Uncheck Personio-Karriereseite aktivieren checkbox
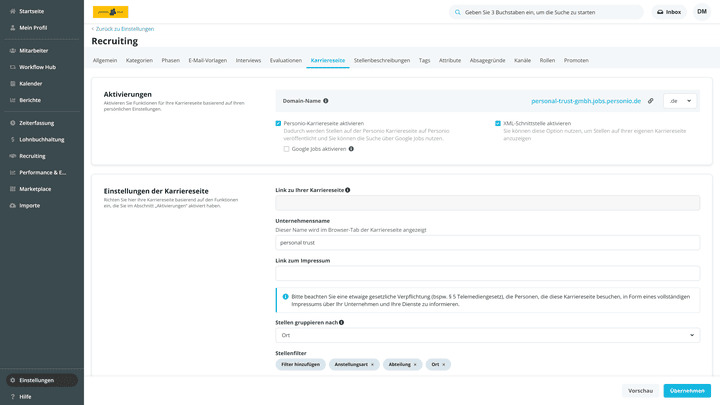720x405 pixels. point(279,124)
